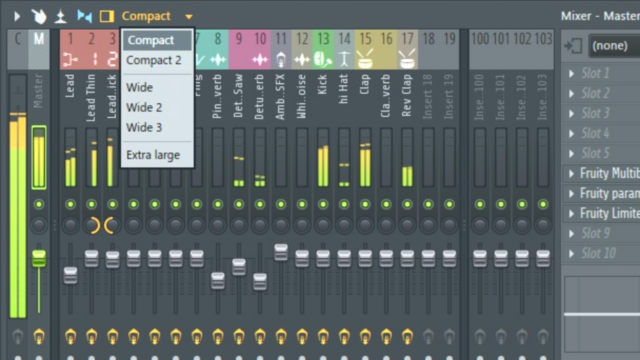This screenshot has height=360, width=640.
Task: Expand the Fruity Limiter slot arrow
Action: click(571, 213)
